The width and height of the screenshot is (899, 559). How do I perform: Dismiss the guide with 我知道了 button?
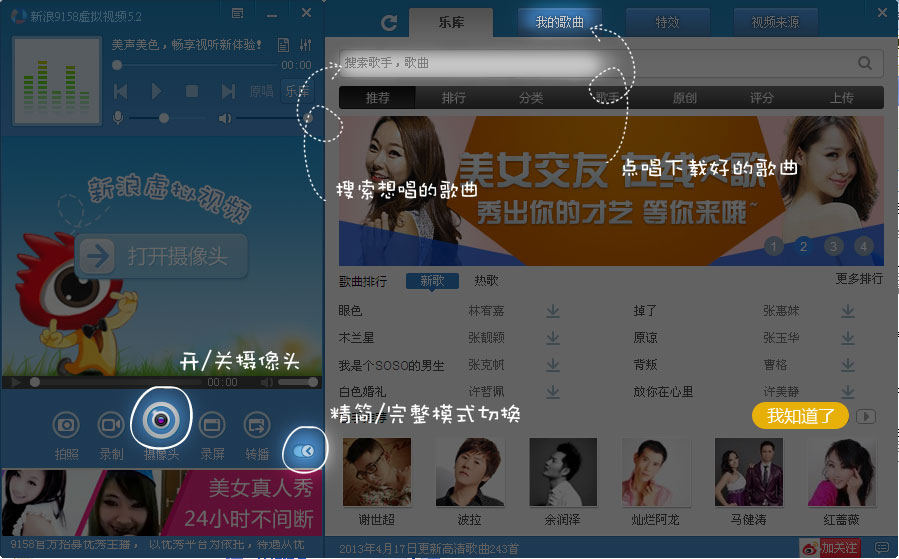tap(800, 416)
